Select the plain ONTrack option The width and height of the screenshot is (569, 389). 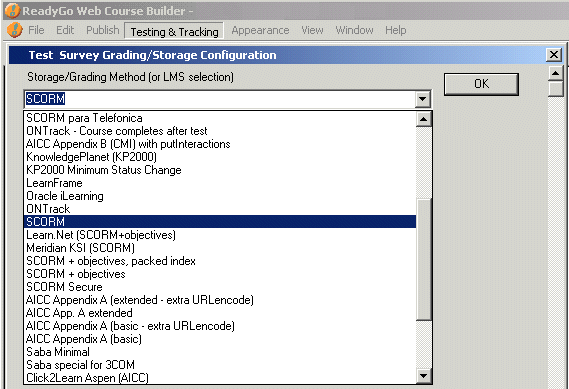[x=220, y=209]
